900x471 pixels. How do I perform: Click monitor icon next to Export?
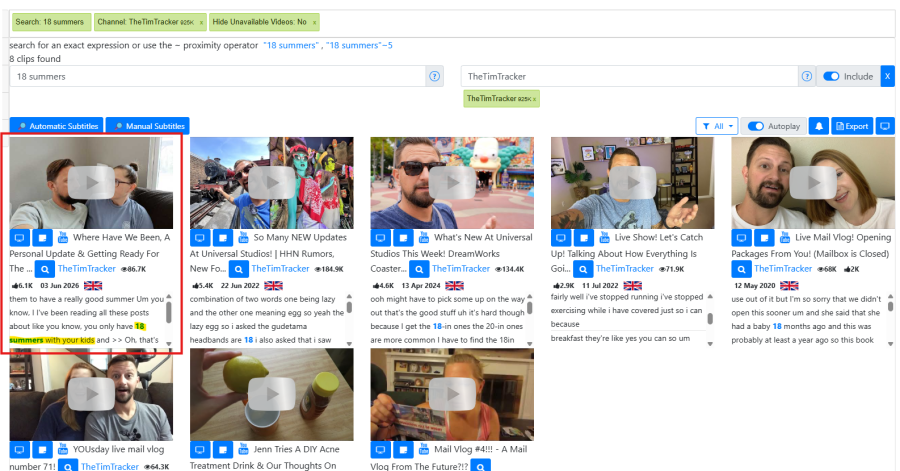click(x=885, y=126)
